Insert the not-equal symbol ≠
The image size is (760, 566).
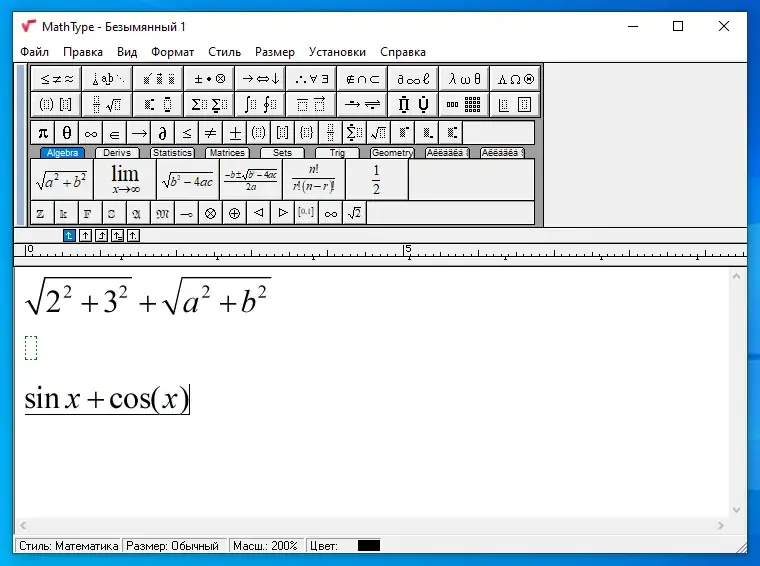coord(210,132)
